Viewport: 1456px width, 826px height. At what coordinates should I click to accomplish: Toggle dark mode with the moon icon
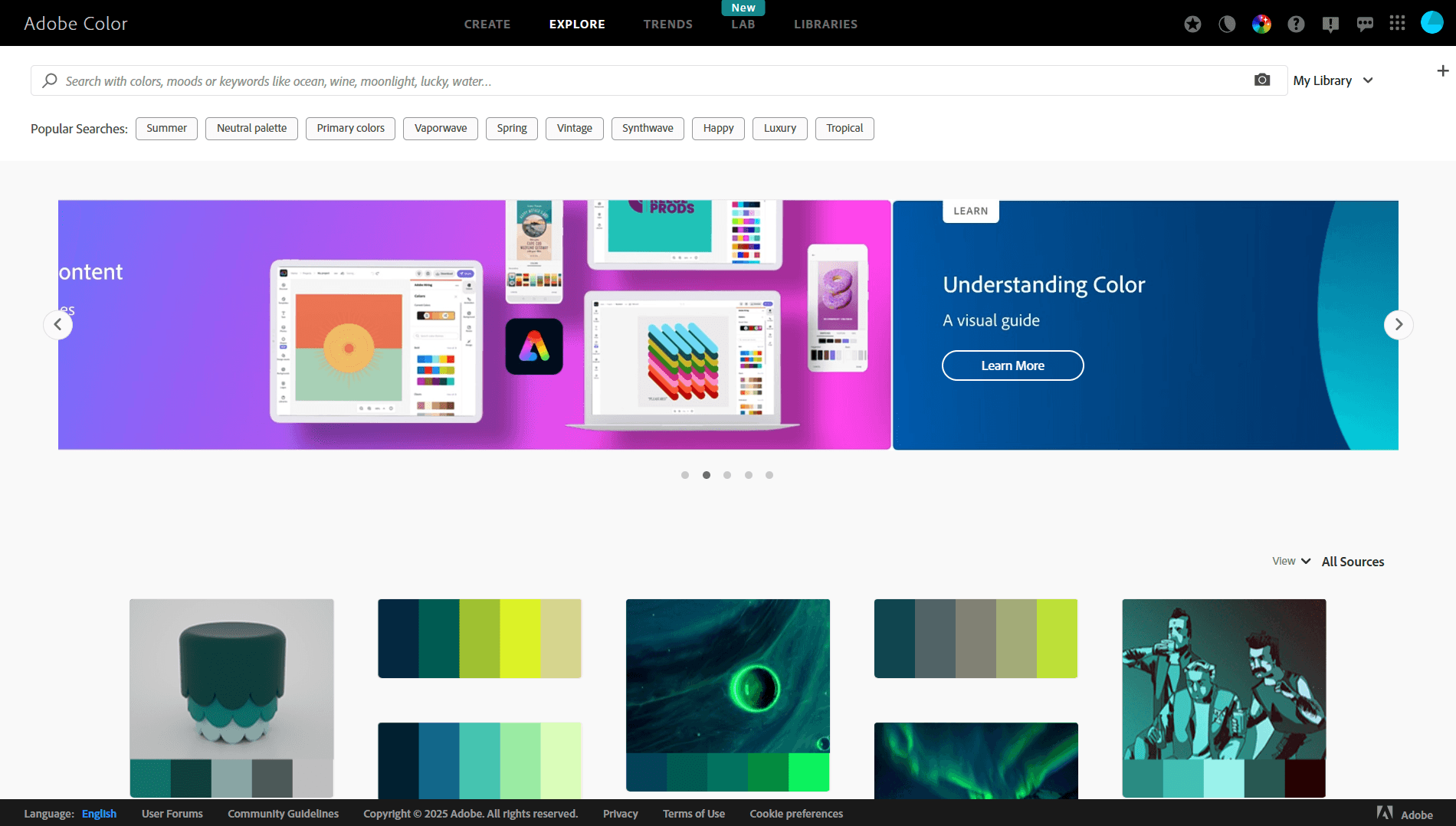coord(1227,24)
